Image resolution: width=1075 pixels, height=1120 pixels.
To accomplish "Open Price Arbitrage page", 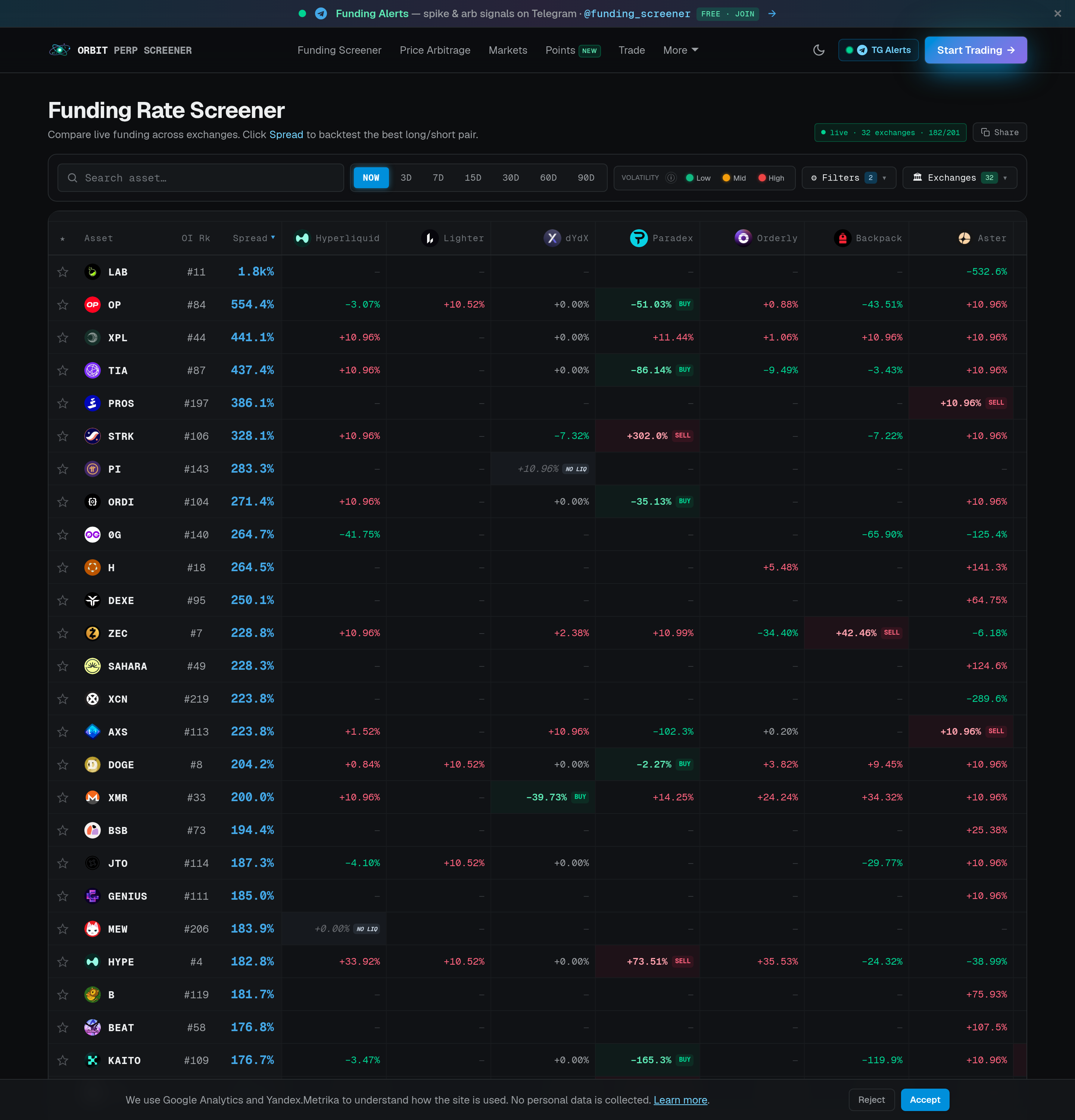I will (435, 50).
